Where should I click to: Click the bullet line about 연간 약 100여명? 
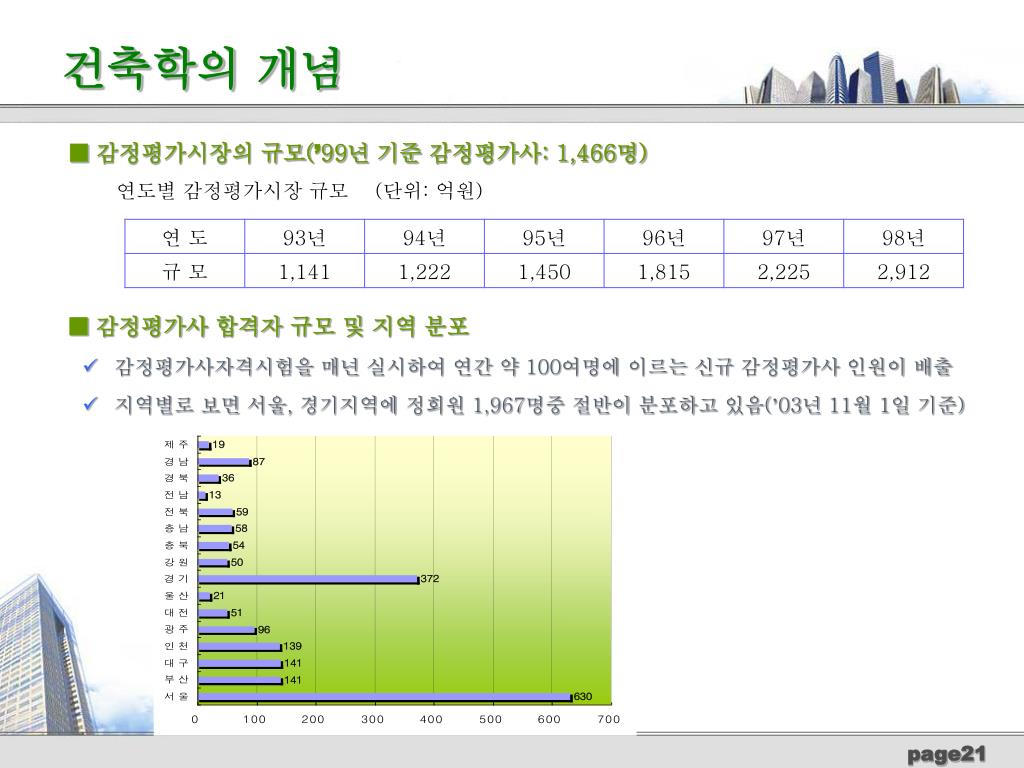(534, 367)
